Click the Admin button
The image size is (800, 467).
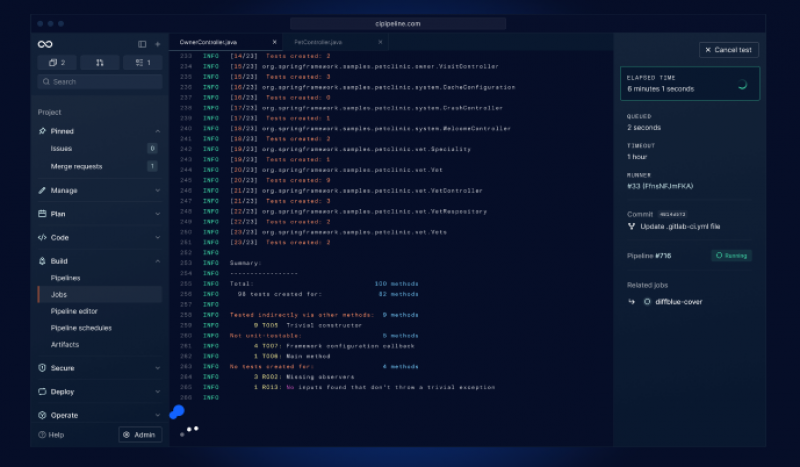click(x=139, y=435)
